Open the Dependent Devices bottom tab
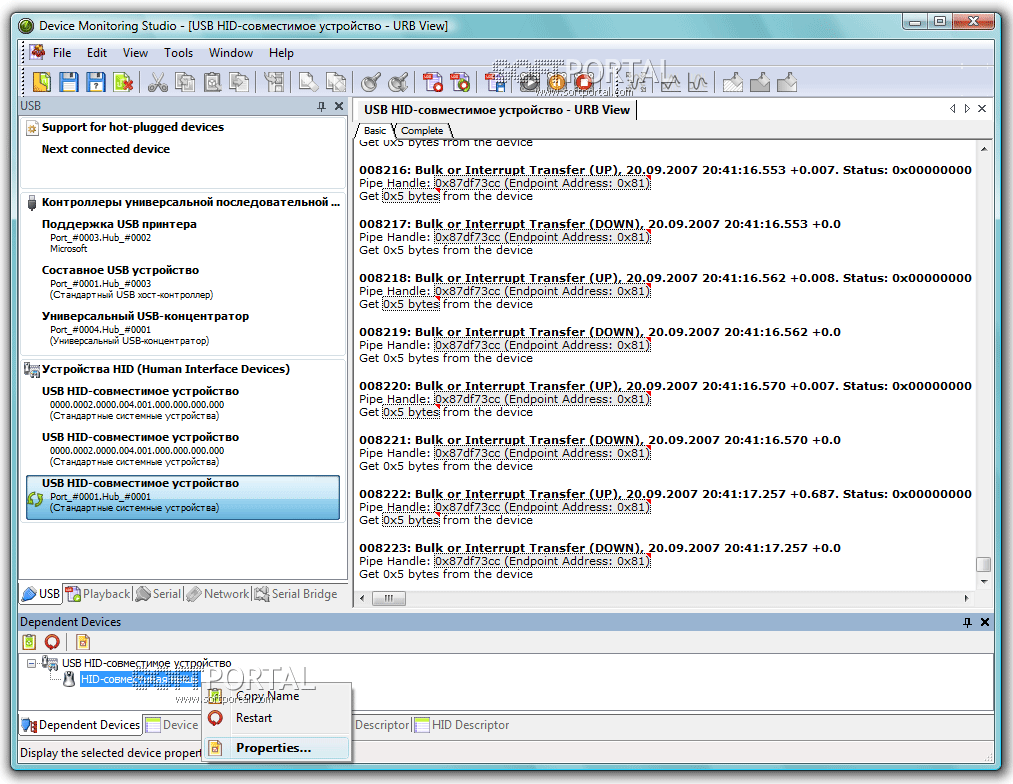The width and height of the screenshot is (1013, 784). pos(81,725)
